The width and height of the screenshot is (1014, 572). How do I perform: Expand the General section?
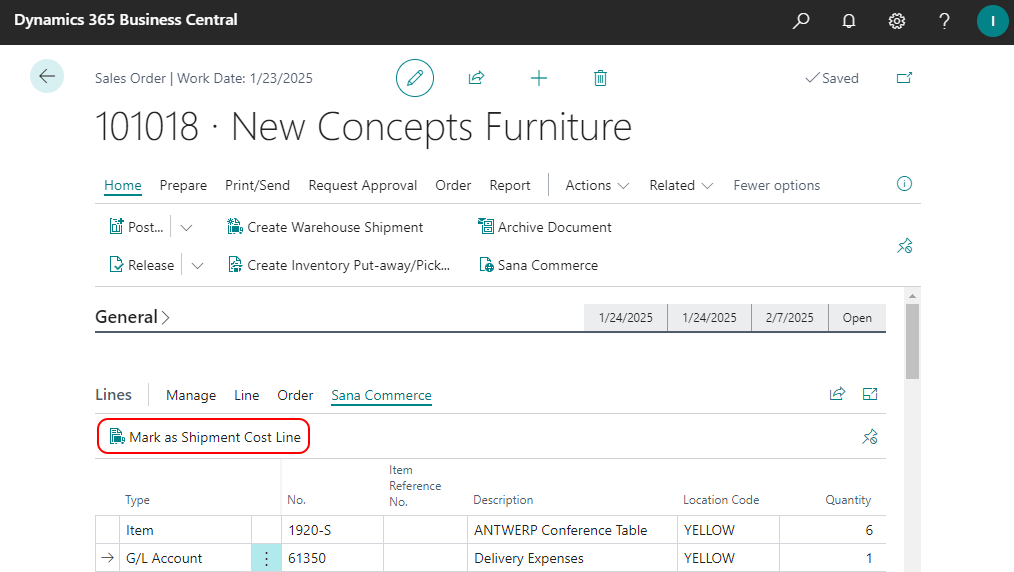click(133, 317)
